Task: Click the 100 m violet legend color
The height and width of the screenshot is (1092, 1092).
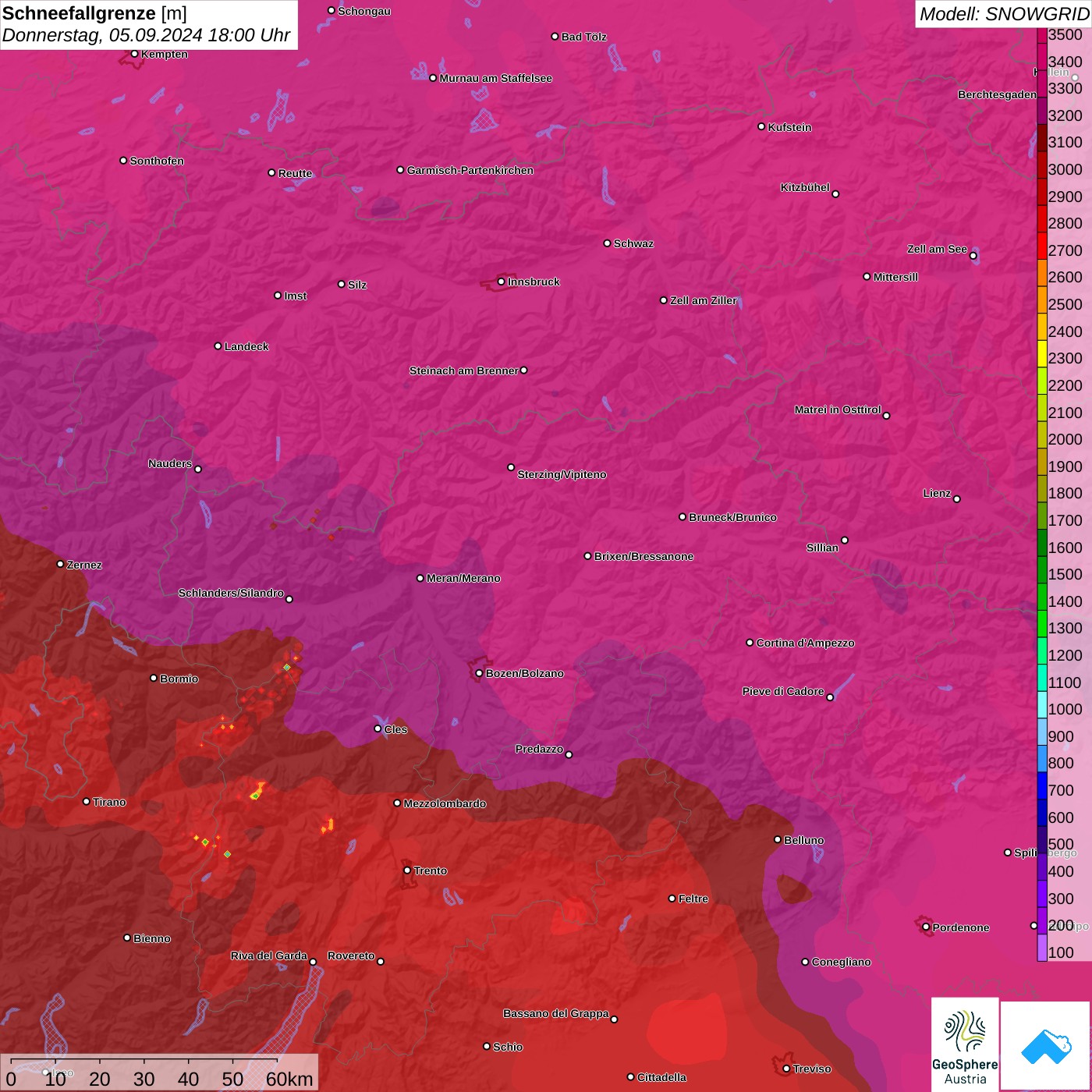Action: [1042, 948]
